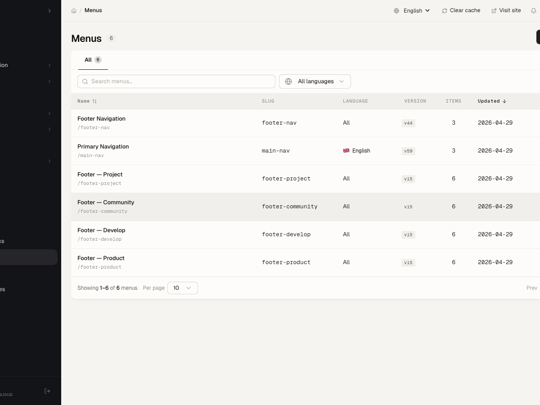Click the magnifier icon in the search box
The width and height of the screenshot is (540, 405).
tap(85, 82)
